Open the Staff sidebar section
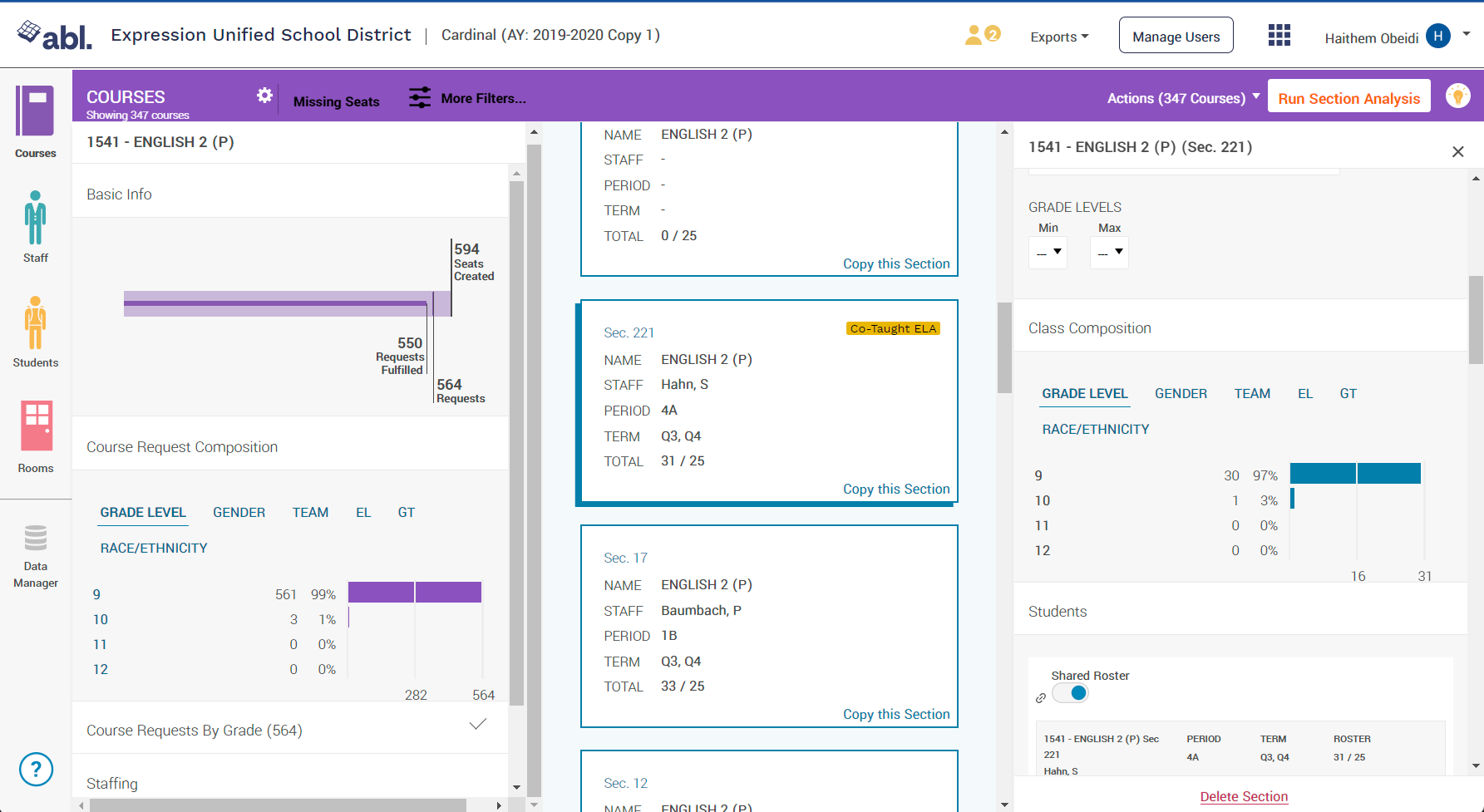This screenshot has width=1484, height=812. 35,227
